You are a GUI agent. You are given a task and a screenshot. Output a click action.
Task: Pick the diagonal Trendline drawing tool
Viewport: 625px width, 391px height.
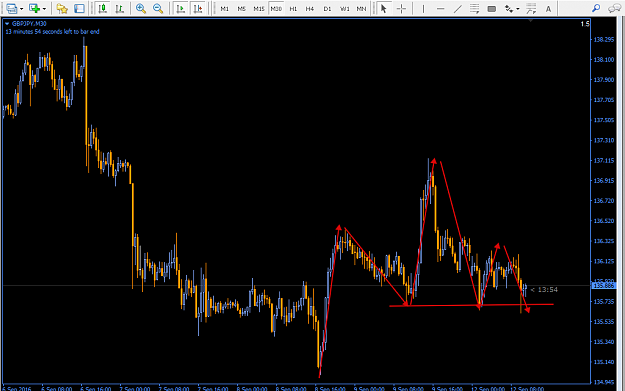click(x=458, y=8)
